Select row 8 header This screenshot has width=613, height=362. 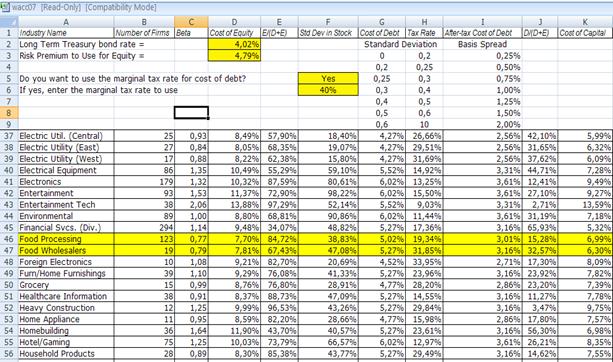(x=9, y=113)
